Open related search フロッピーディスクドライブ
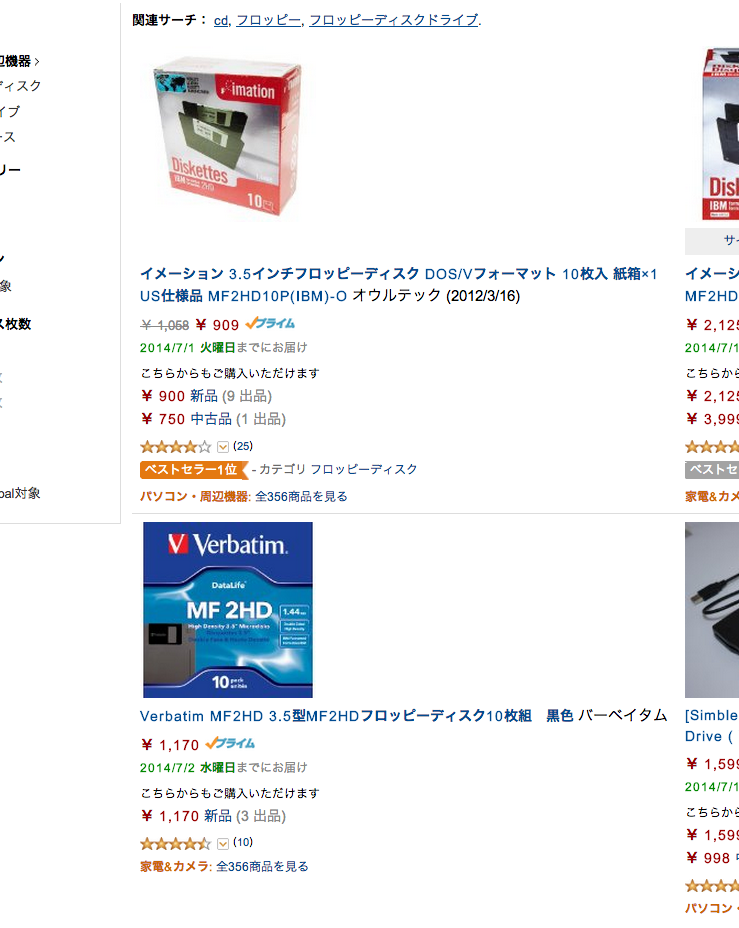 click(x=393, y=20)
